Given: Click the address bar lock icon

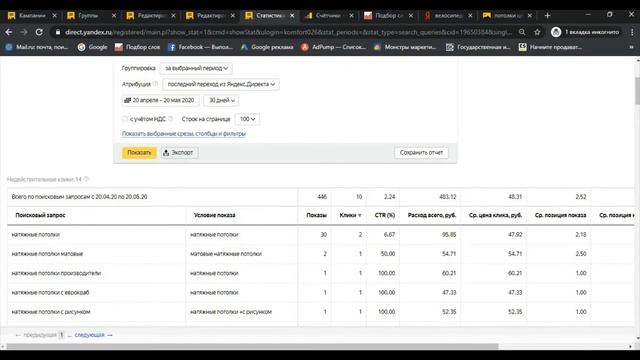Looking at the screenshot, I should 58,32.
